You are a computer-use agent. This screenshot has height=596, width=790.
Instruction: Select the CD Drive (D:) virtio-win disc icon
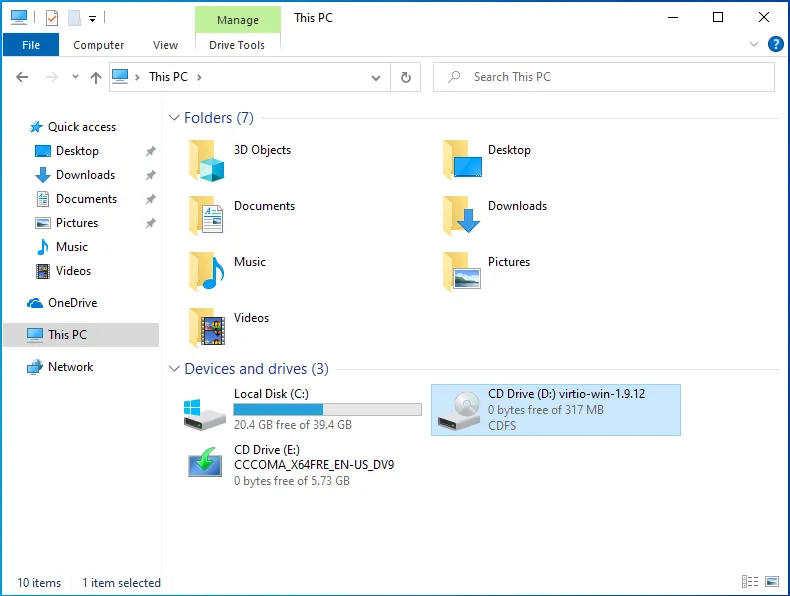(x=458, y=411)
